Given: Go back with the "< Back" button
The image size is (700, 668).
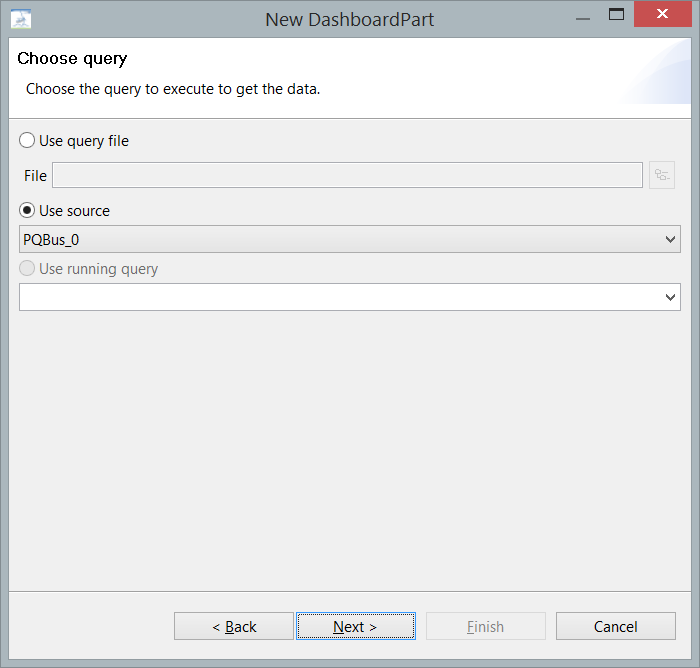Looking at the screenshot, I should [234, 627].
